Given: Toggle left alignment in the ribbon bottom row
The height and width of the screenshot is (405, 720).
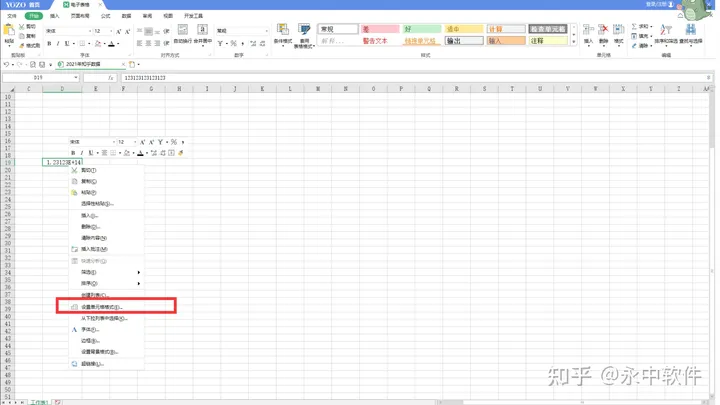Looking at the screenshot, I should click(x=140, y=44).
